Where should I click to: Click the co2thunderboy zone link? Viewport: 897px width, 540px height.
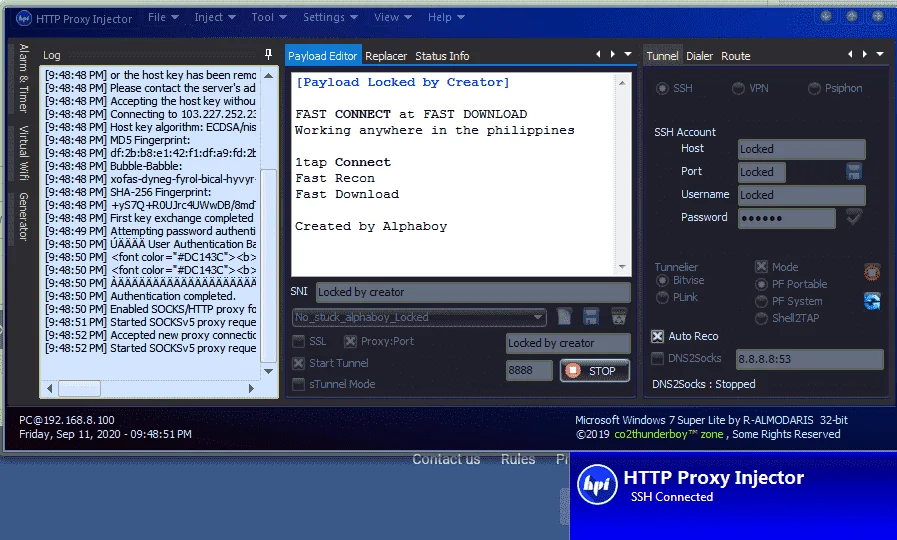tap(669, 434)
